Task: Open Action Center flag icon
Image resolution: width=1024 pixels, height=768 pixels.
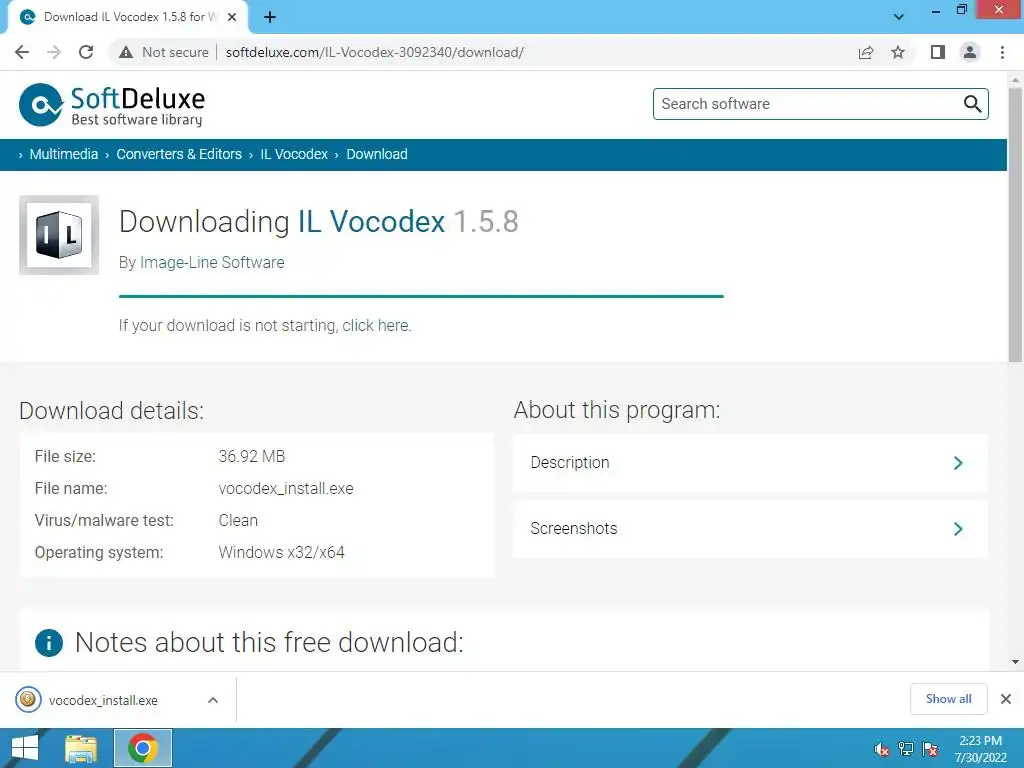Action: click(930, 749)
